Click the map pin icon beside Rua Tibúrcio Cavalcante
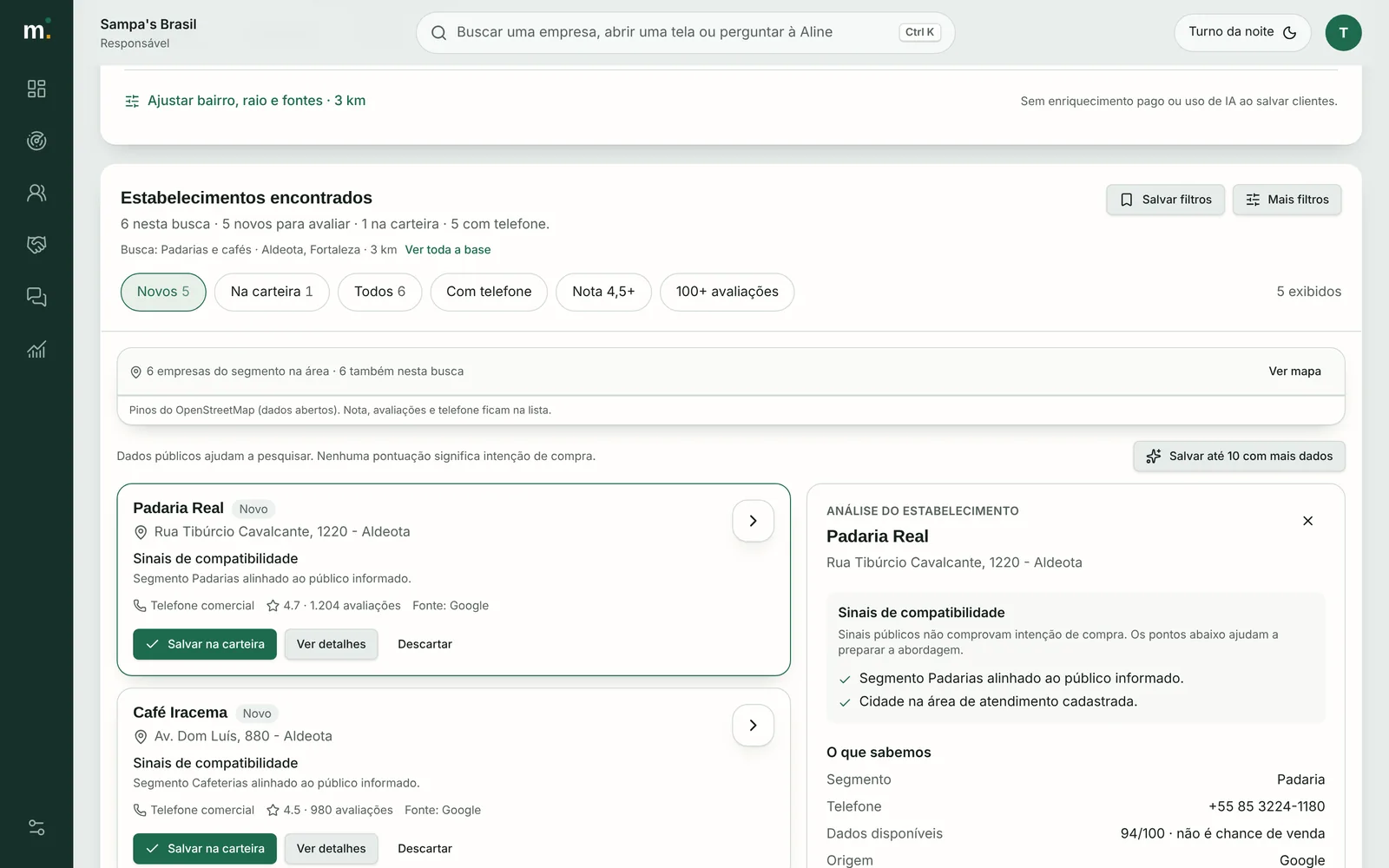The height and width of the screenshot is (868, 1389). point(141,532)
